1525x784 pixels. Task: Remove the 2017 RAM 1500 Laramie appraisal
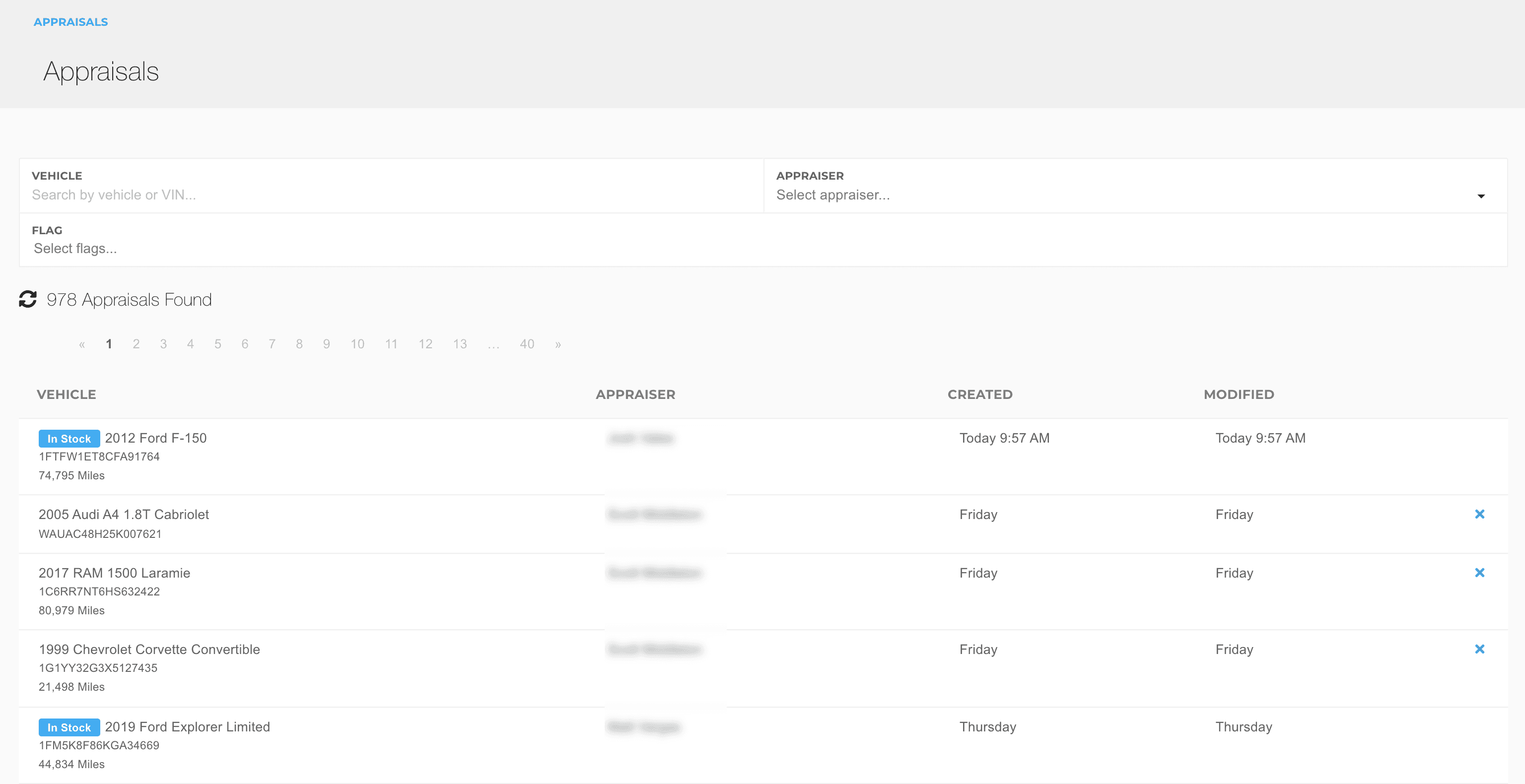click(1479, 573)
